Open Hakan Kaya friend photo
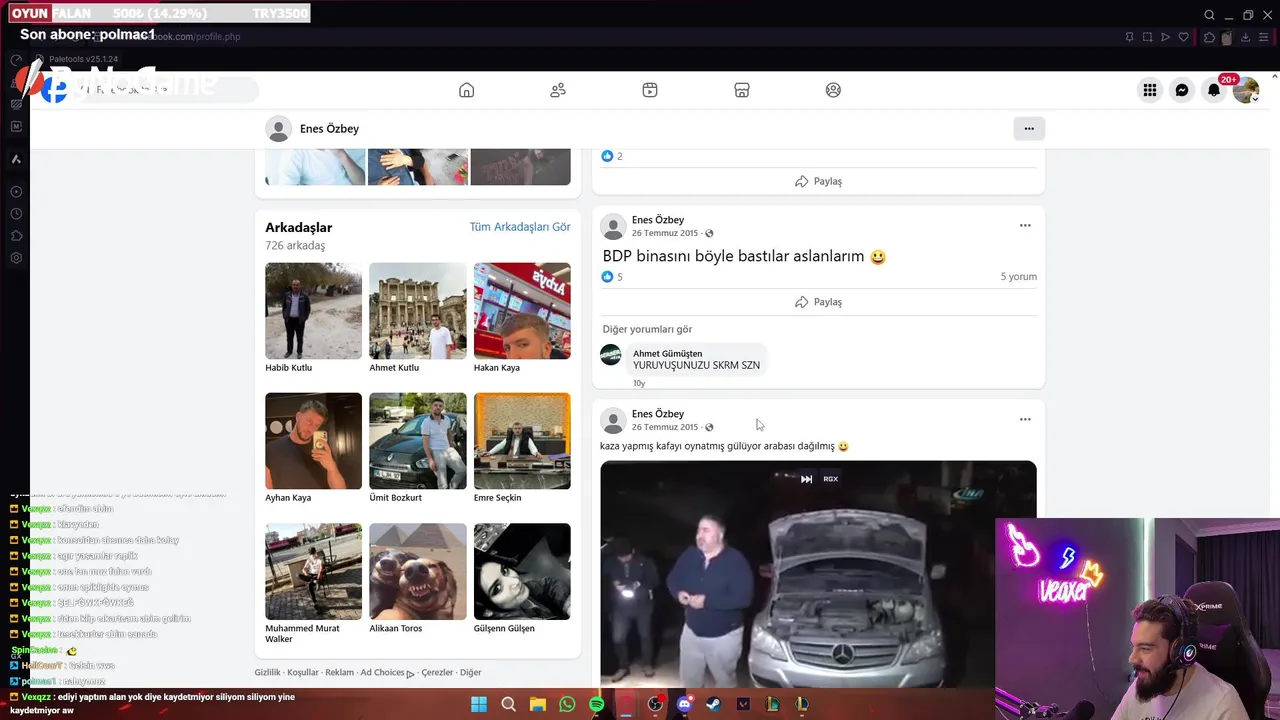This screenshot has width=1280, height=720. click(x=522, y=311)
